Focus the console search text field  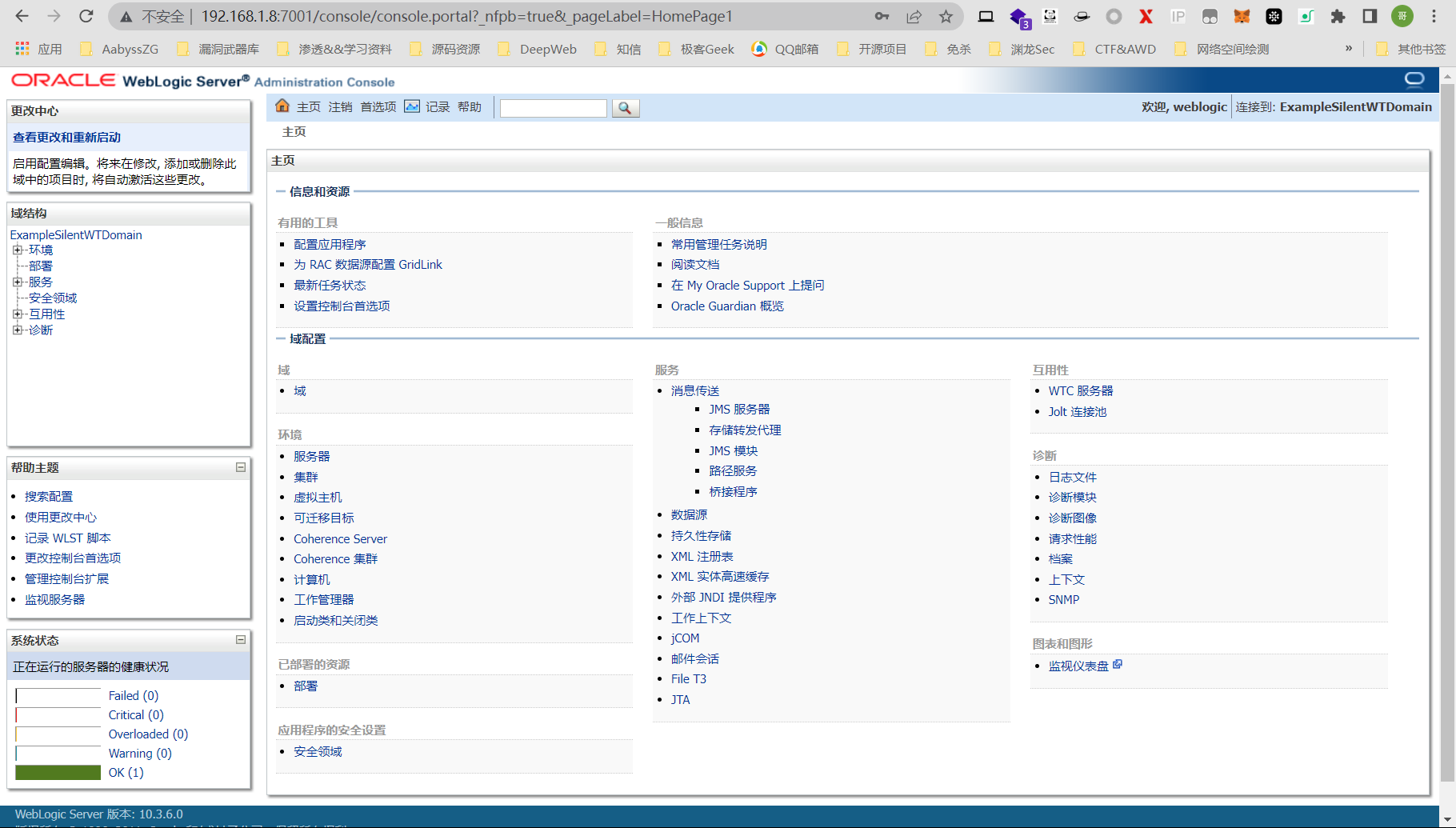[554, 108]
